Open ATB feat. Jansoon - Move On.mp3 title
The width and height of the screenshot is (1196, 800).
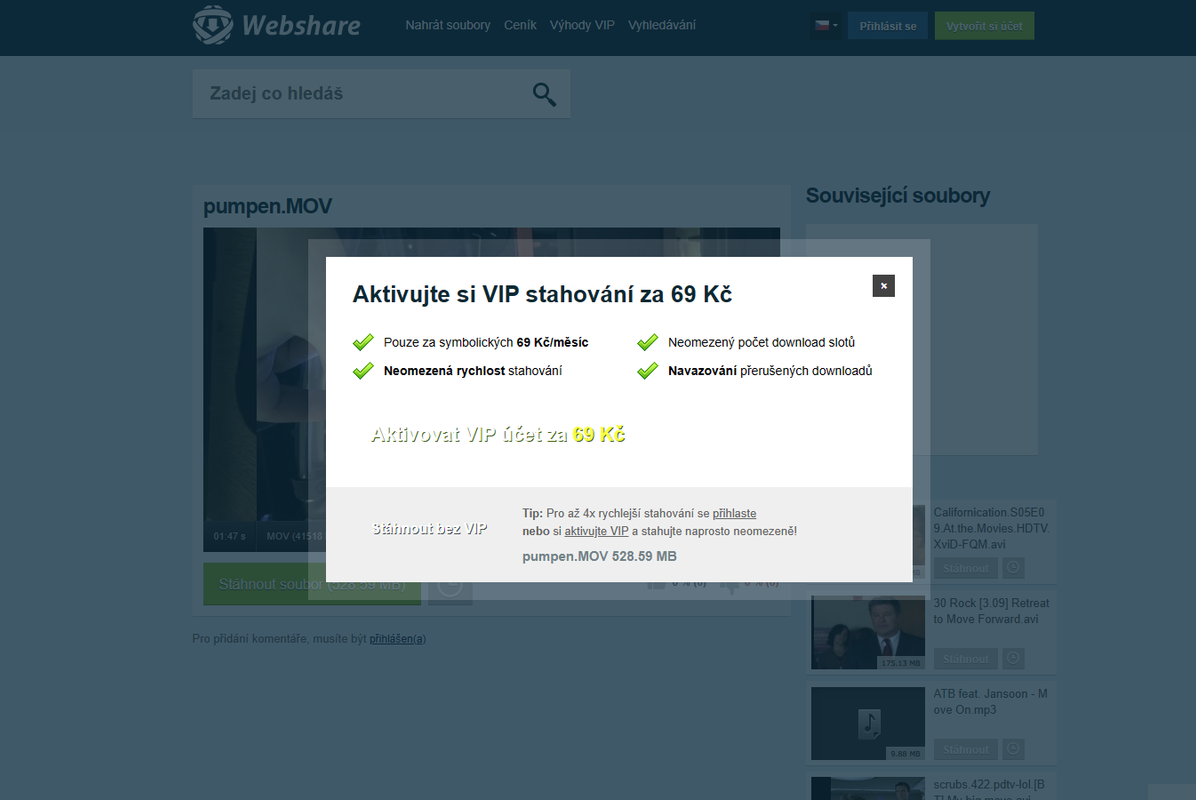click(x=990, y=702)
